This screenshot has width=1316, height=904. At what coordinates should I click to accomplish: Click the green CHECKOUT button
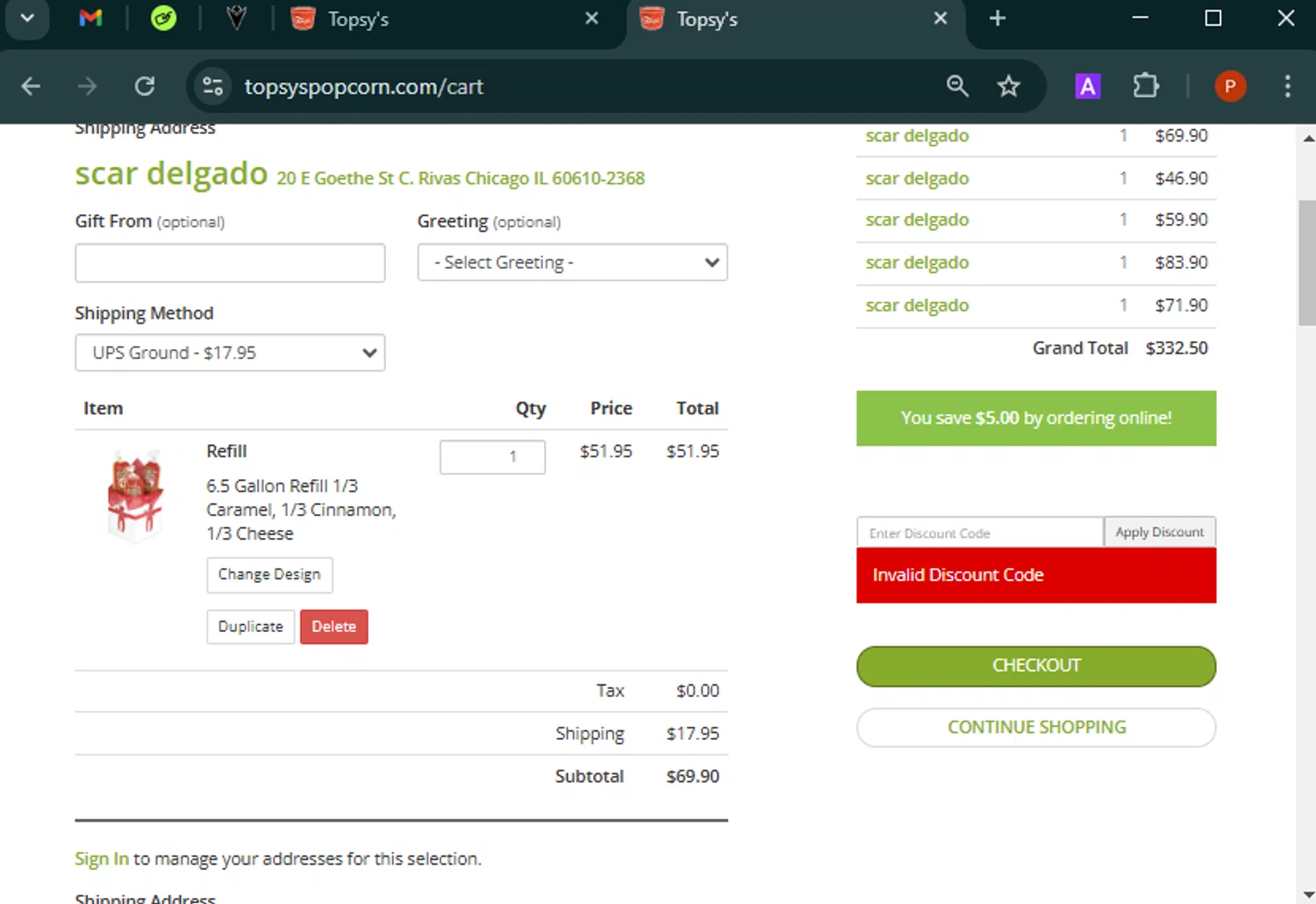pyautogui.click(x=1036, y=666)
